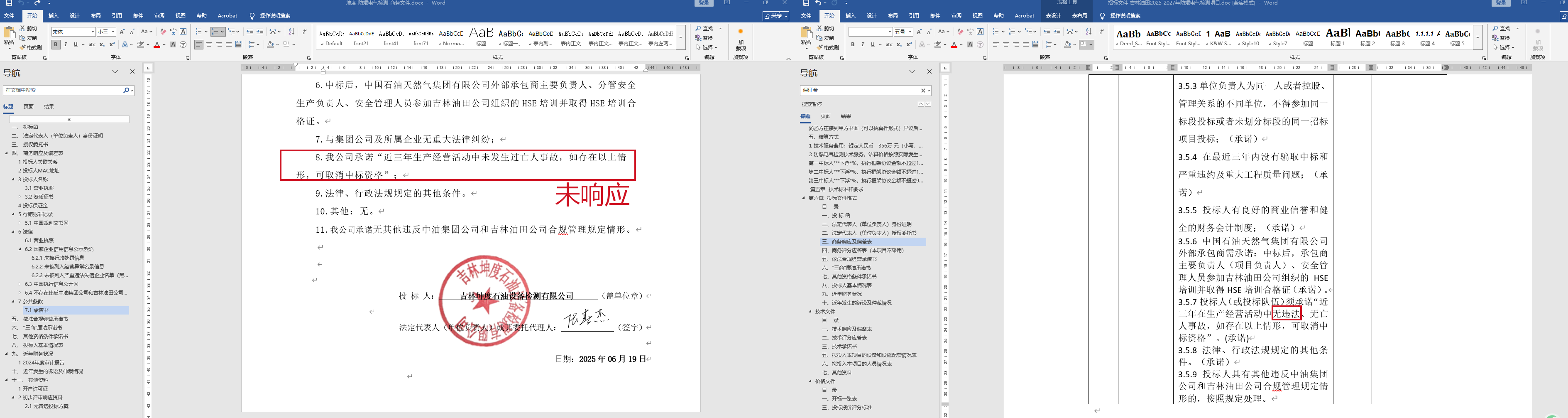The height and width of the screenshot is (418, 1568).
Task: Clear the 保证金 search in right navigation pane
Action: tap(923, 90)
